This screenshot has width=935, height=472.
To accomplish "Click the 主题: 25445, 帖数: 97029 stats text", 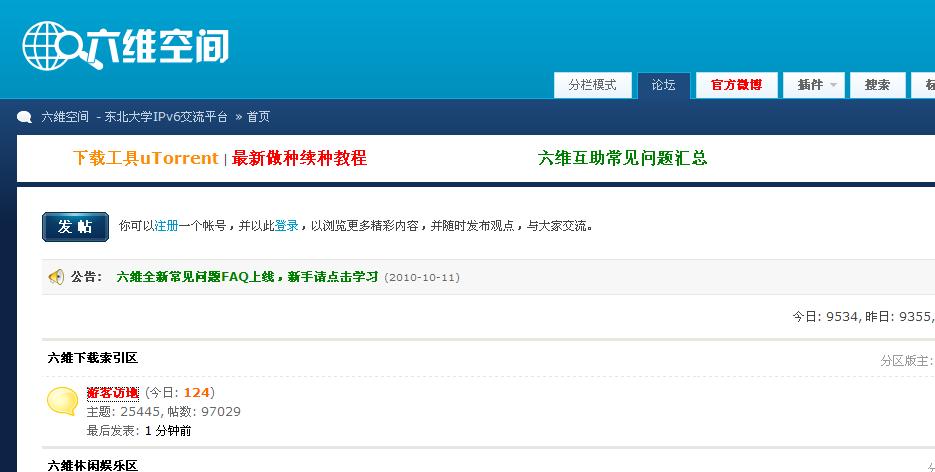I will [x=163, y=411].
